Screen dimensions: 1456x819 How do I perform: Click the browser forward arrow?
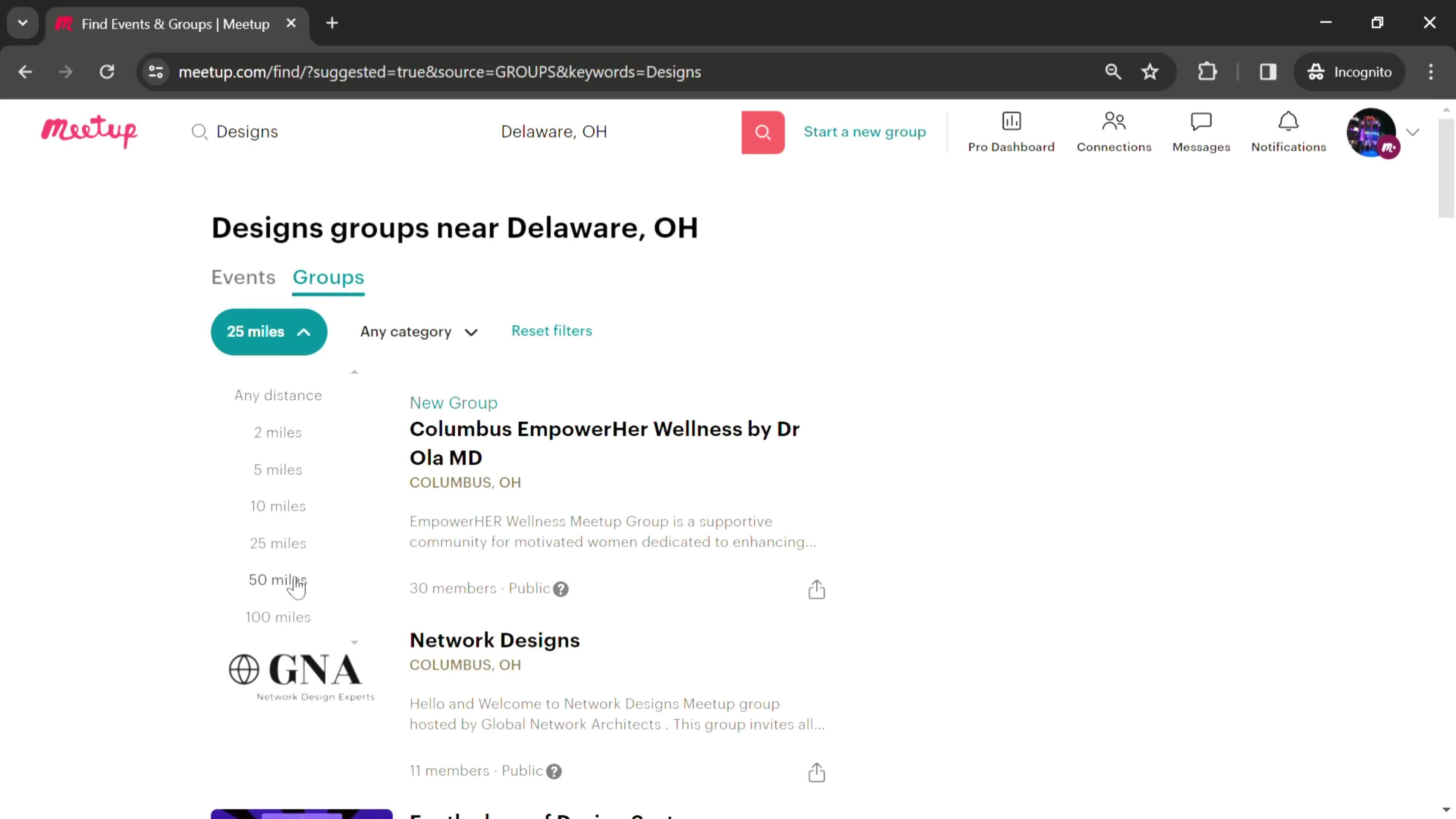[66, 72]
